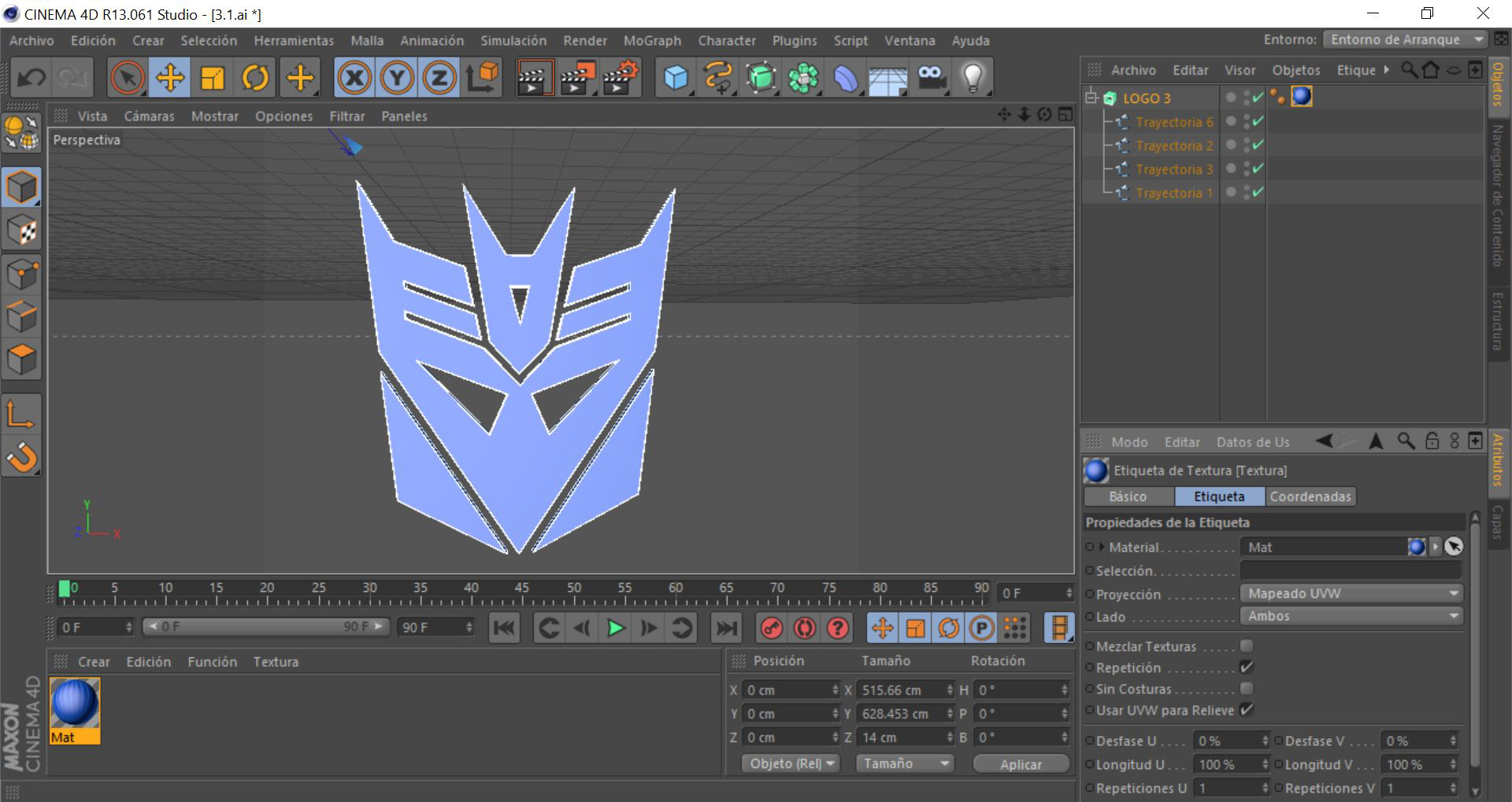Image resolution: width=1512 pixels, height=802 pixels.
Task: Open the MoGraph menu
Action: point(651,41)
